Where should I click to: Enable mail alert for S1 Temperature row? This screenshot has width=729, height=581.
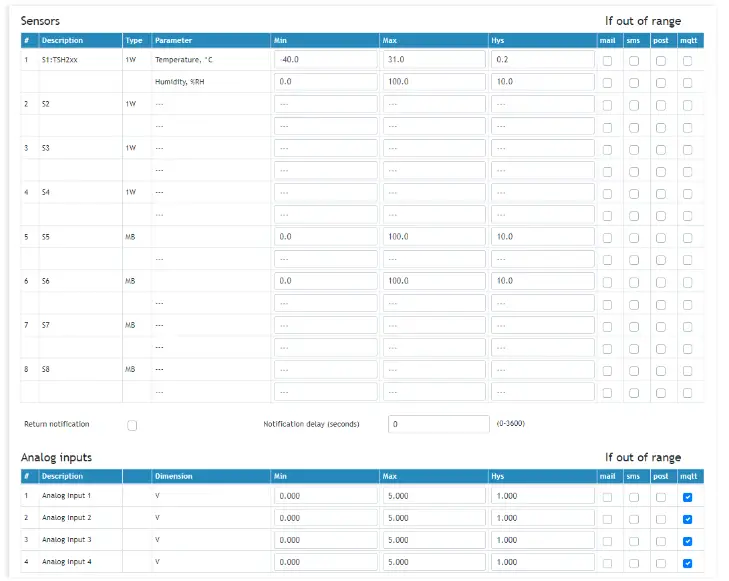pos(607,61)
